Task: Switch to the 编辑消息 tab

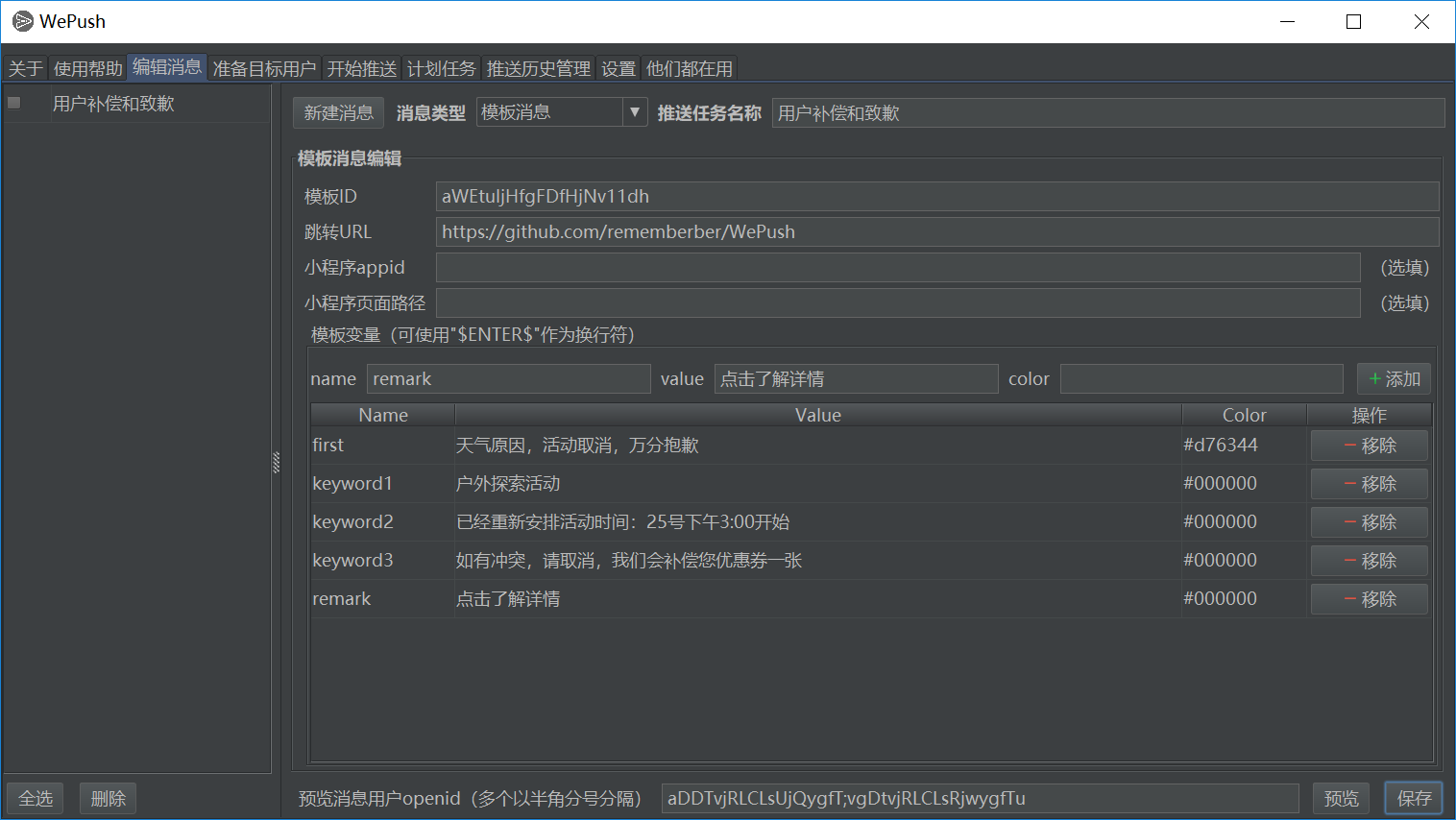Action: (x=167, y=67)
